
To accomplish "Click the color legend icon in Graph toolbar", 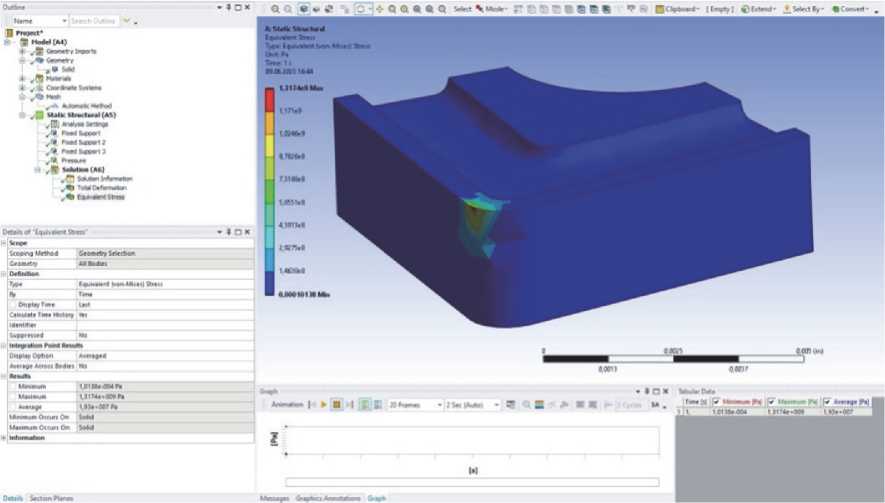I will tap(539, 405).
